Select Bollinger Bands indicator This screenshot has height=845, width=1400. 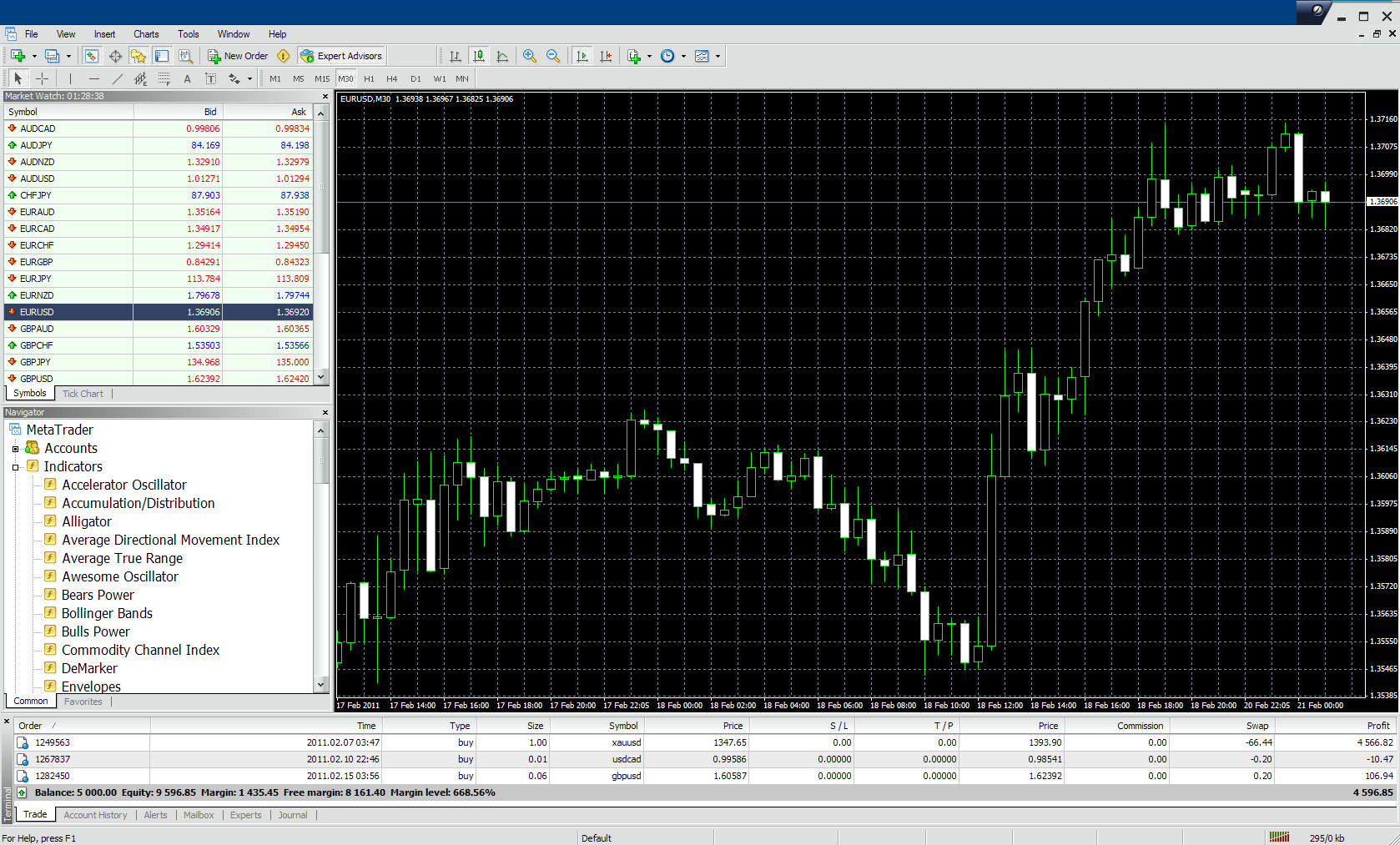coord(107,613)
